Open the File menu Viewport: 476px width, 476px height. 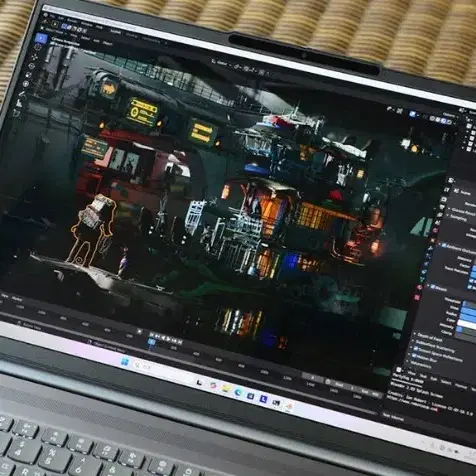click(x=52, y=15)
